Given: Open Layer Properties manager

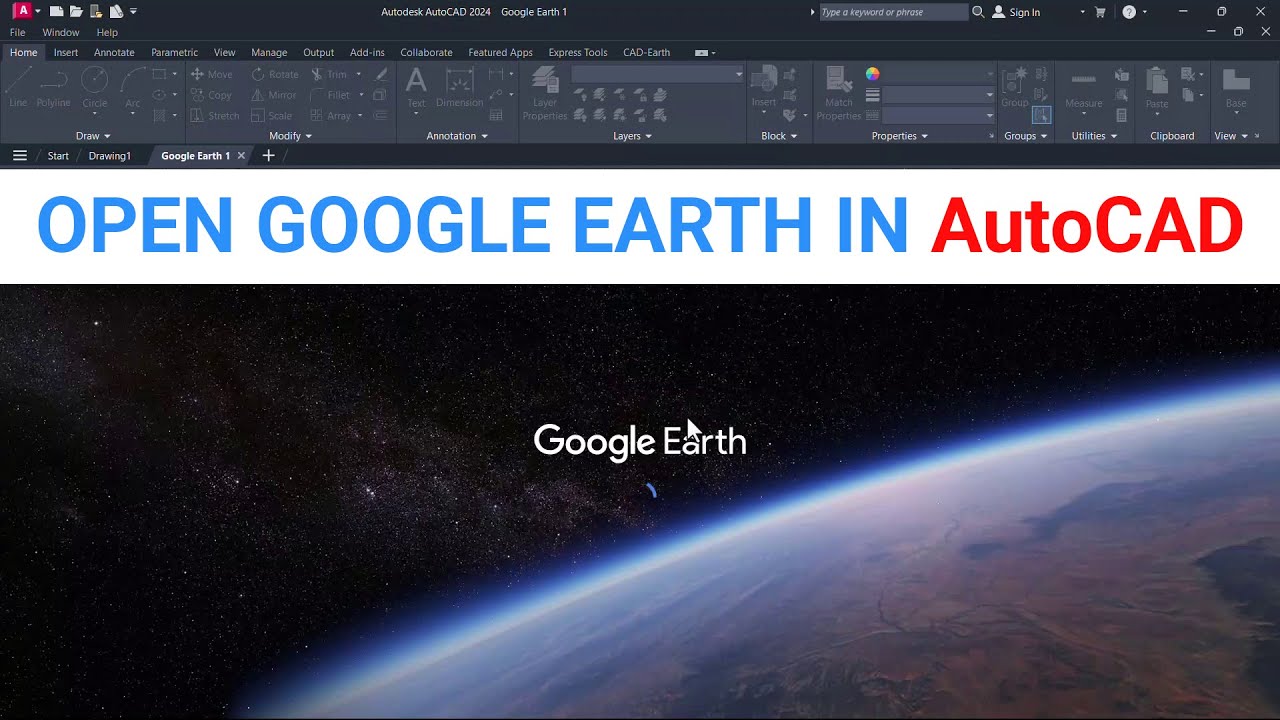Looking at the screenshot, I should [x=545, y=93].
